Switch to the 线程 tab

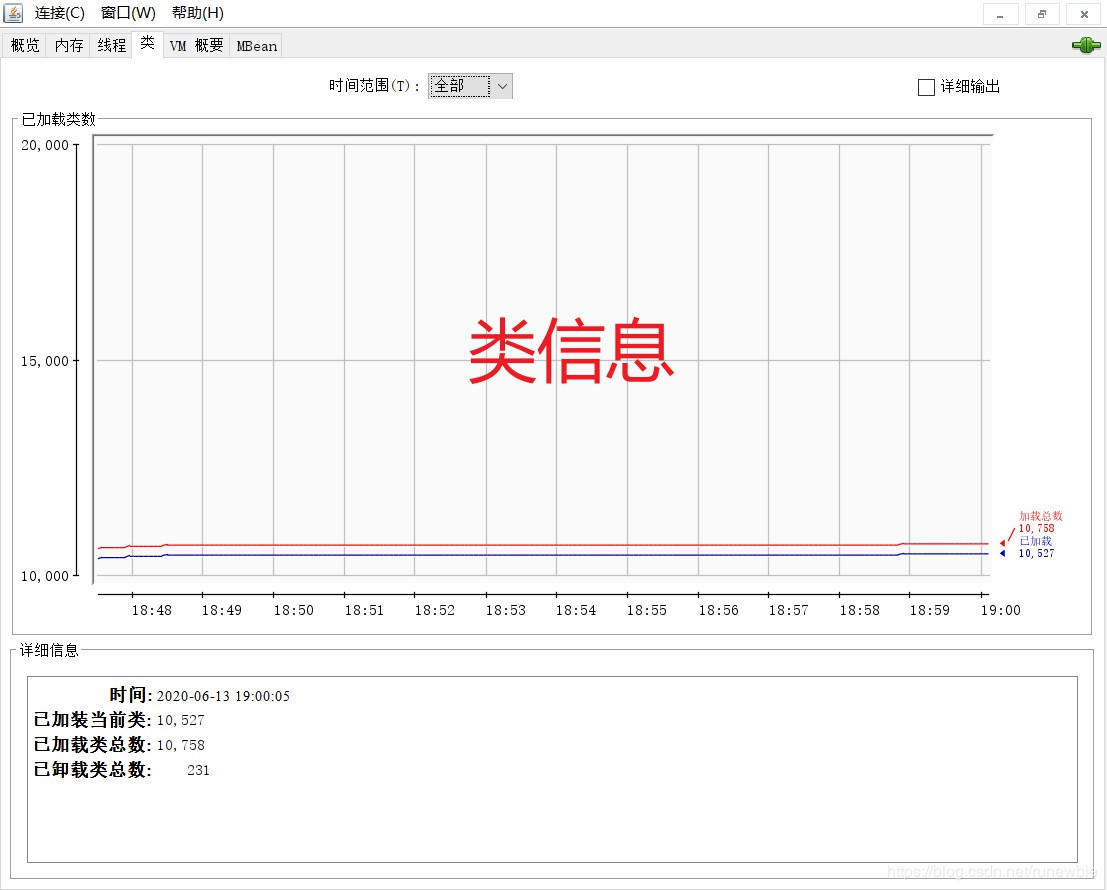(x=112, y=45)
